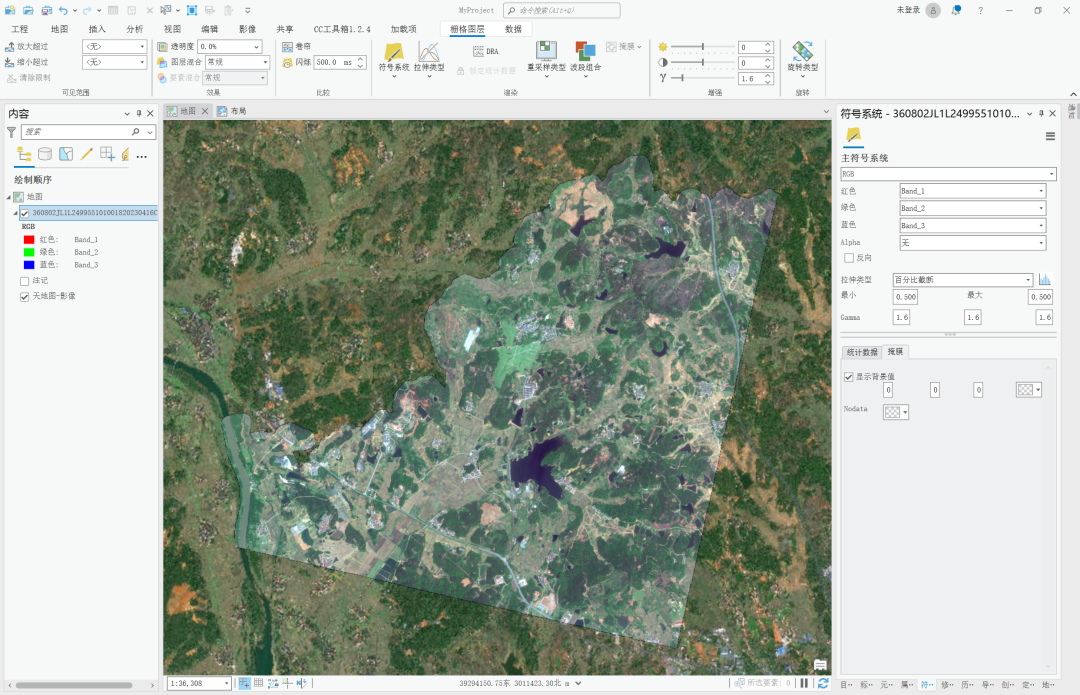This screenshot has height=695, width=1080.
Task: Click the DRA button in the ribbon
Action: click(x=486, y=51)
